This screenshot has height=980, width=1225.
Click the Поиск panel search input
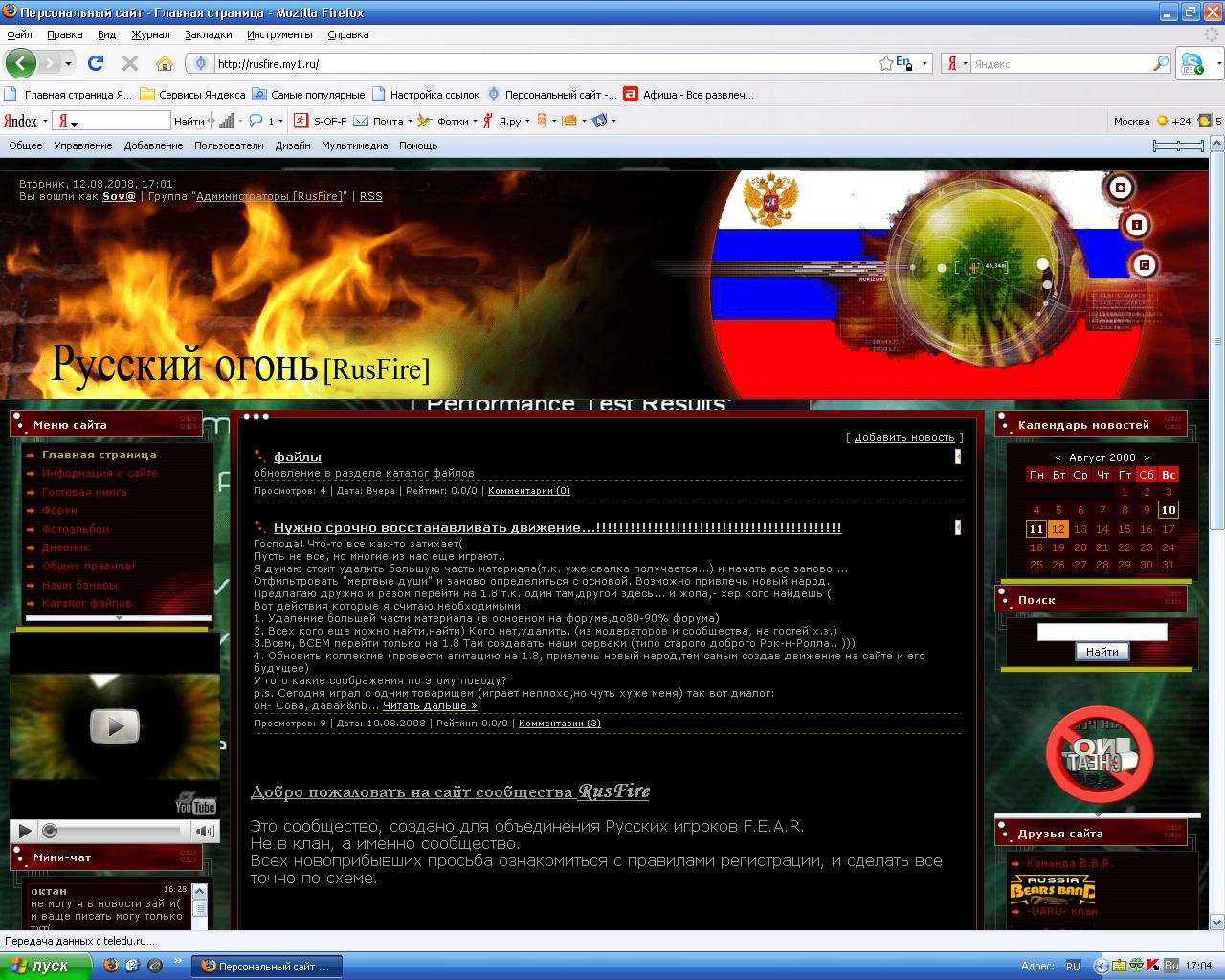(1102, 632)
